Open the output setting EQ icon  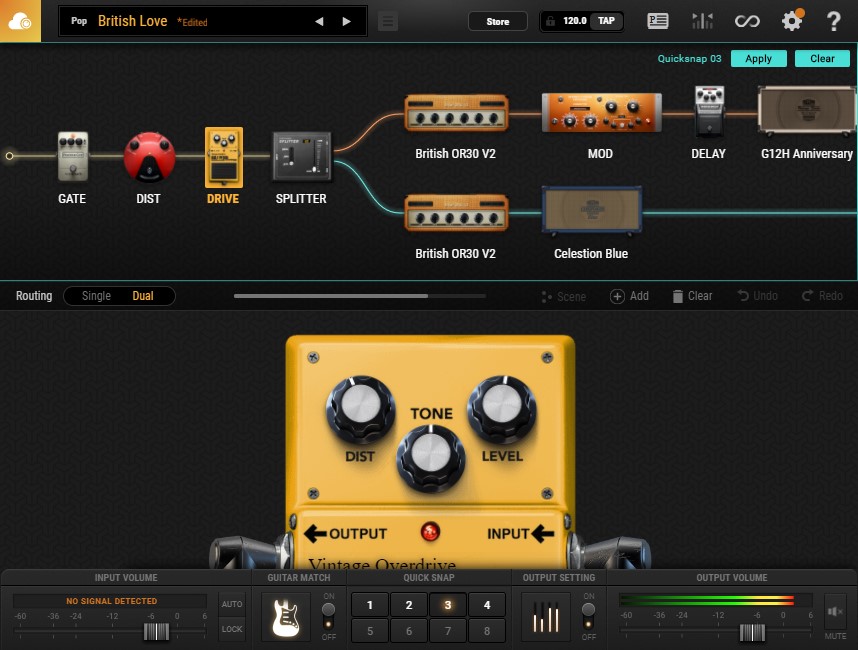click(546, 617)
